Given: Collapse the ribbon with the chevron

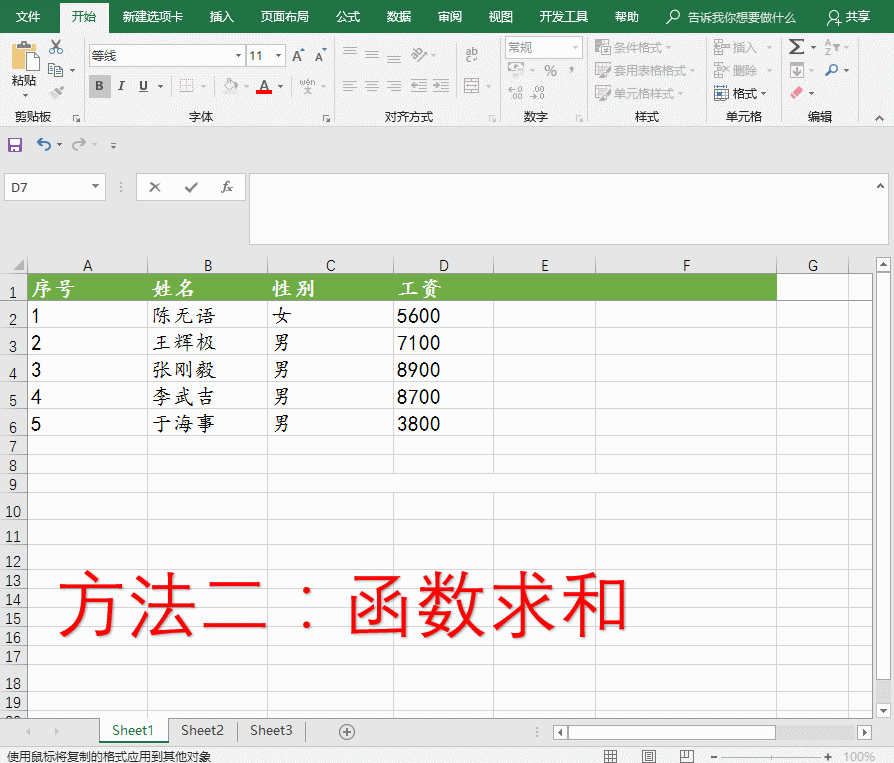Looking at the screenshot, I should 879,118.
